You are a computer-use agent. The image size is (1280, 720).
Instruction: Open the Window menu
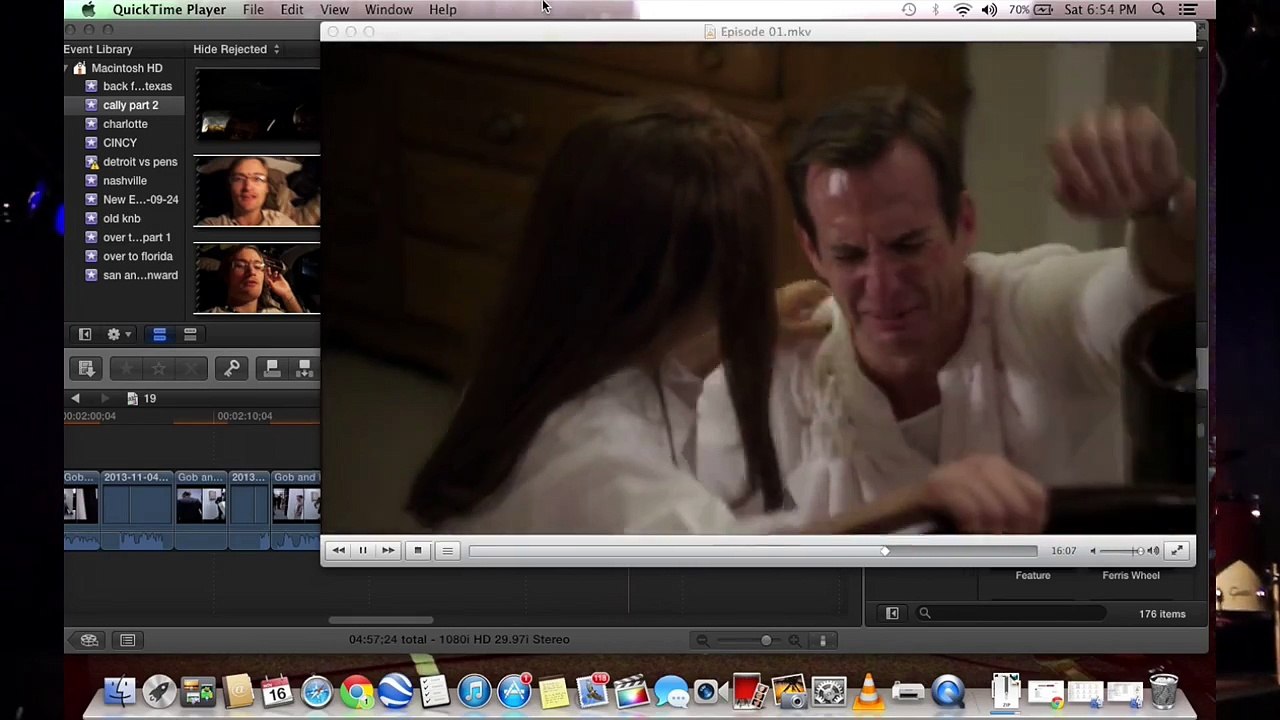[x=389, y=10]
